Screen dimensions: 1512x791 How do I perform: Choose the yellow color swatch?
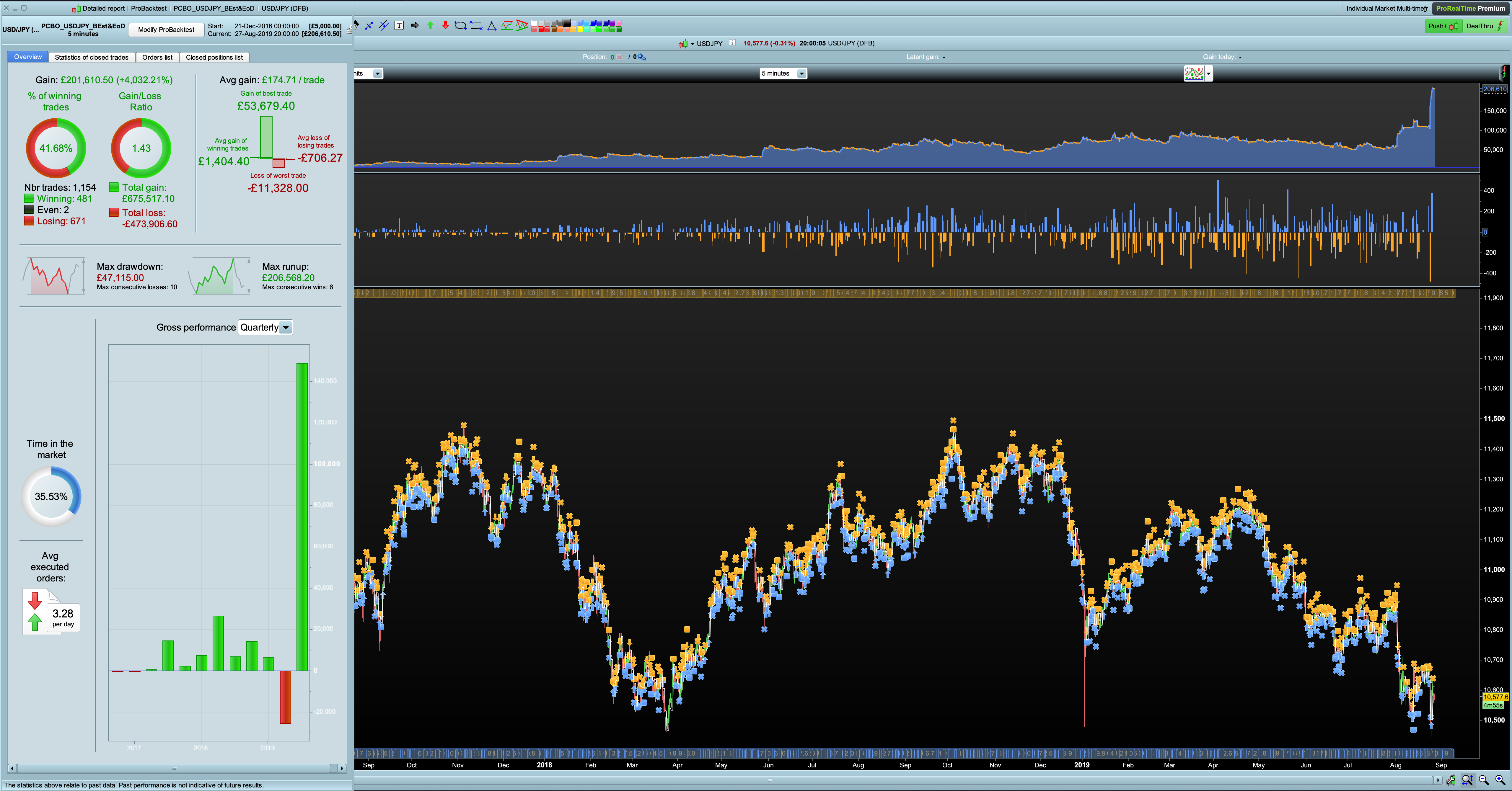pos(580,29)
